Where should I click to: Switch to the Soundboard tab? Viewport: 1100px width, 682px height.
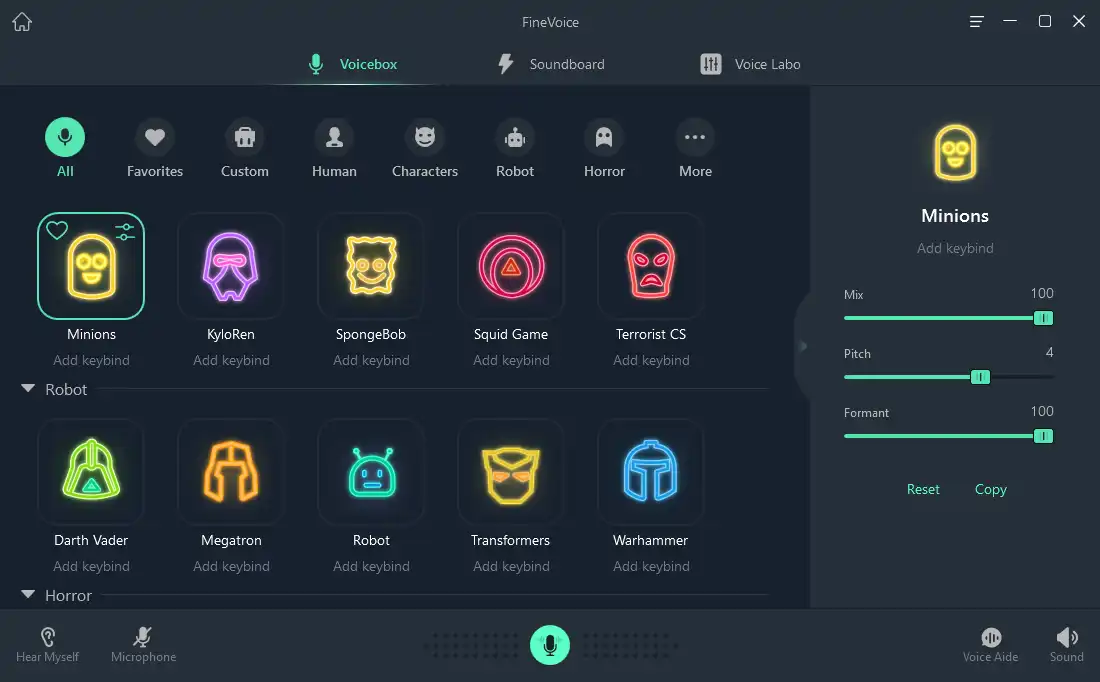pyautogui.click(x=551, y=64)
